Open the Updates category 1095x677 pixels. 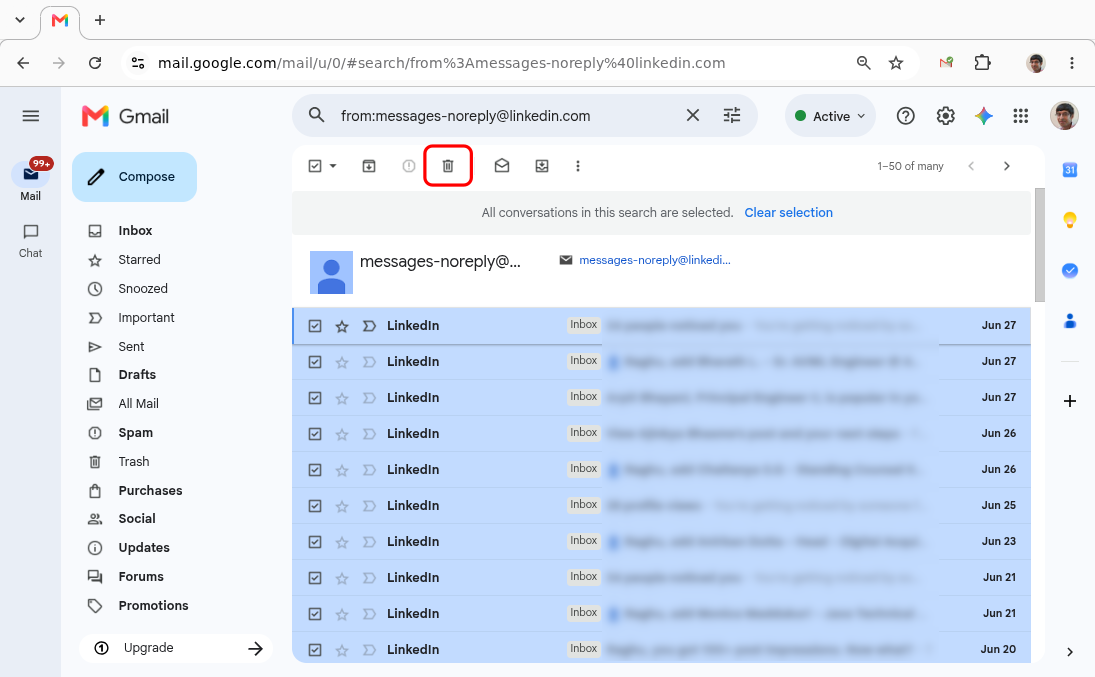[x=144, y=548]
